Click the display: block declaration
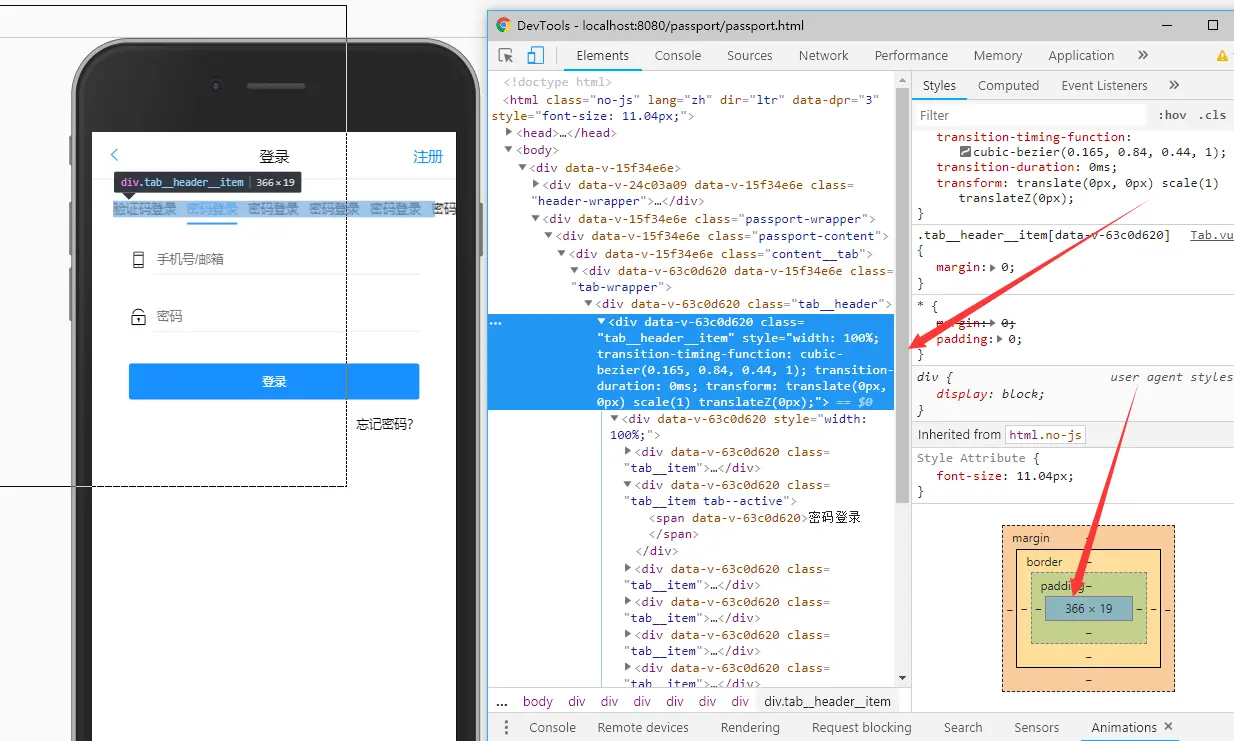Screen dimensions: 1234x741 point(989,394)
